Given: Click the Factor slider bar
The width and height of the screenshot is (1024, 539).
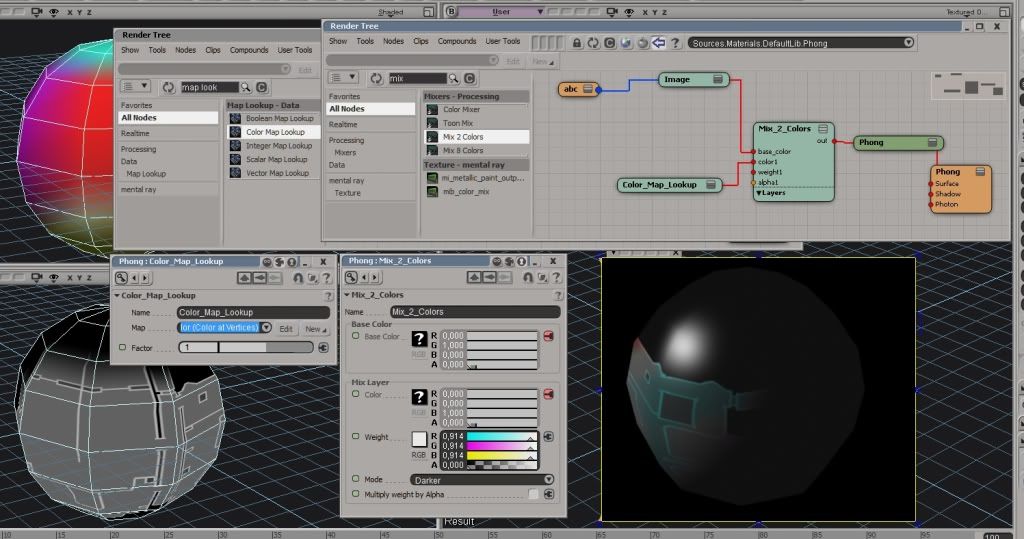Looking at the screenshot, I should tap(246, 348).
